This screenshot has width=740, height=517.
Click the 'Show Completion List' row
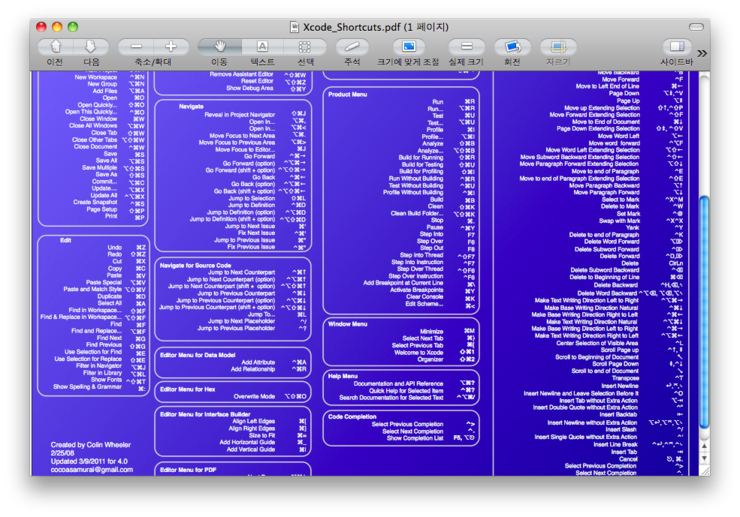coord(431,438)
